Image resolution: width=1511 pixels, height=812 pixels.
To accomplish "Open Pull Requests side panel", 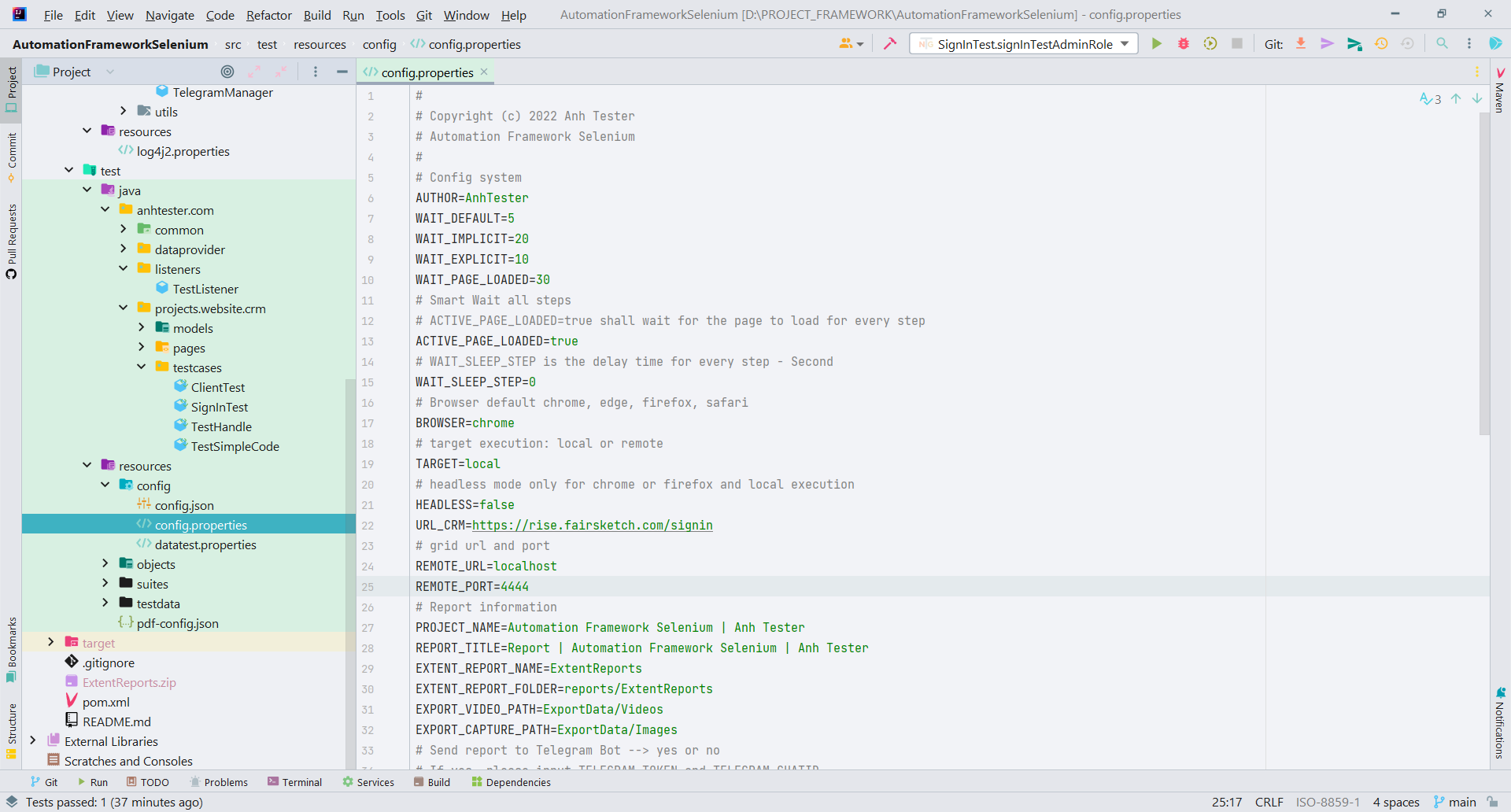I will pyautogui.click(x=11, y=242).
